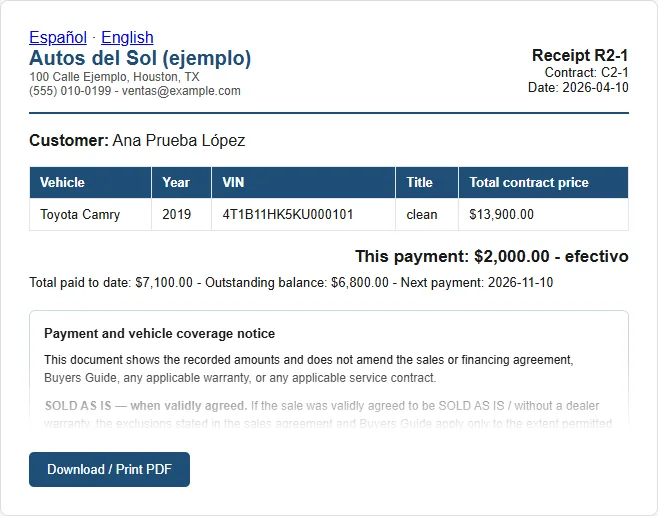
Task: Click the address 100 Calle Ejemplo, Houston, TX
Action: [x=114, y=77]
